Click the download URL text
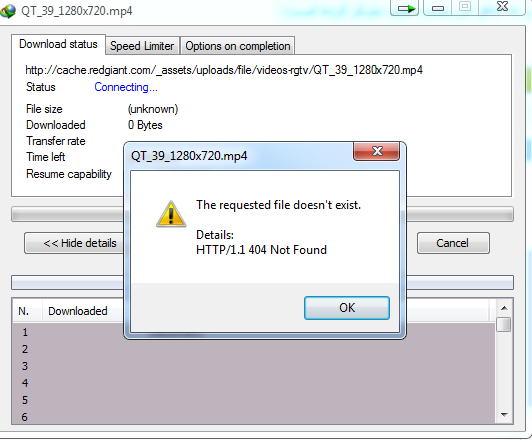Viewport: 532px width, 441px height. point(224,70)
